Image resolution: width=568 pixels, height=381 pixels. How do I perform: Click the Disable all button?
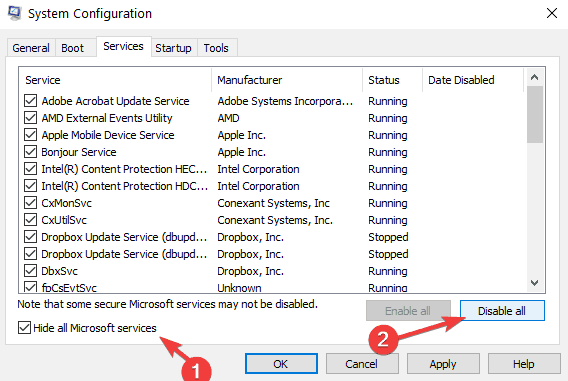[x=502, y=311]
